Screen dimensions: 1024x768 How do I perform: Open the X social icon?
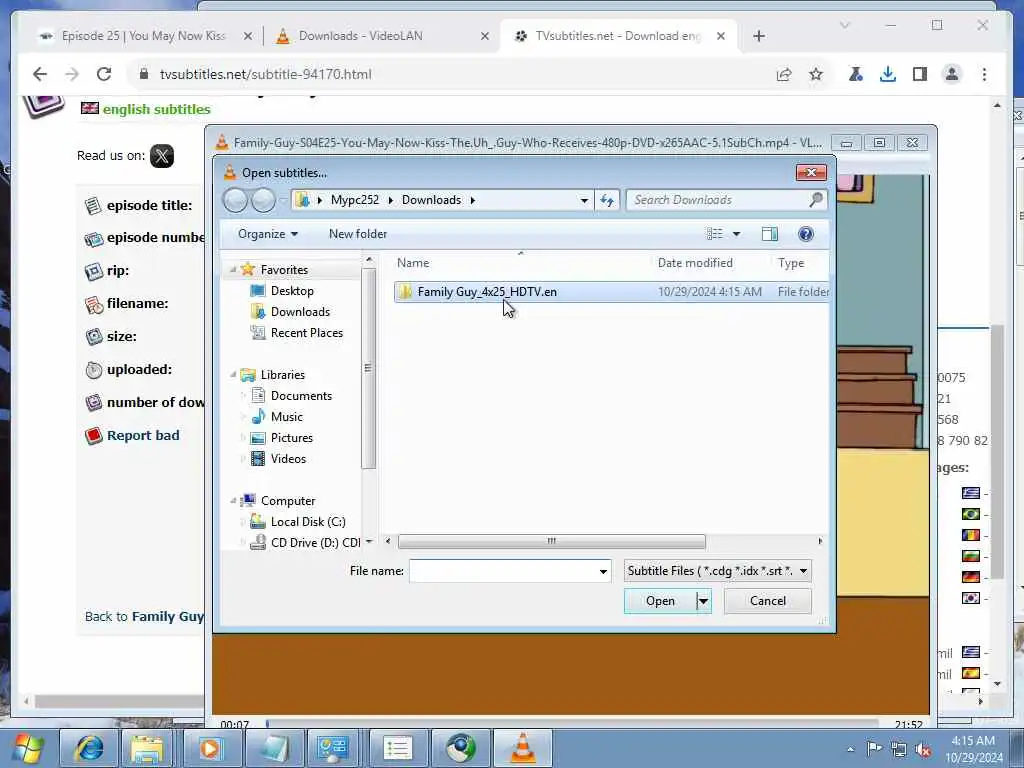point(162,156)
